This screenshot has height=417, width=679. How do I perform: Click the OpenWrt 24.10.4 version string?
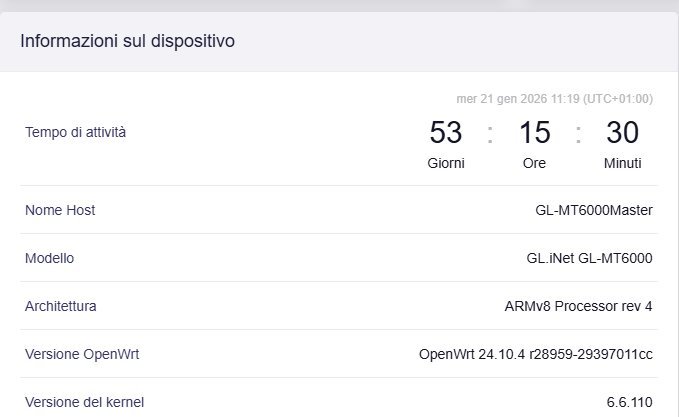pyautogui.click(x=535, y=354)
